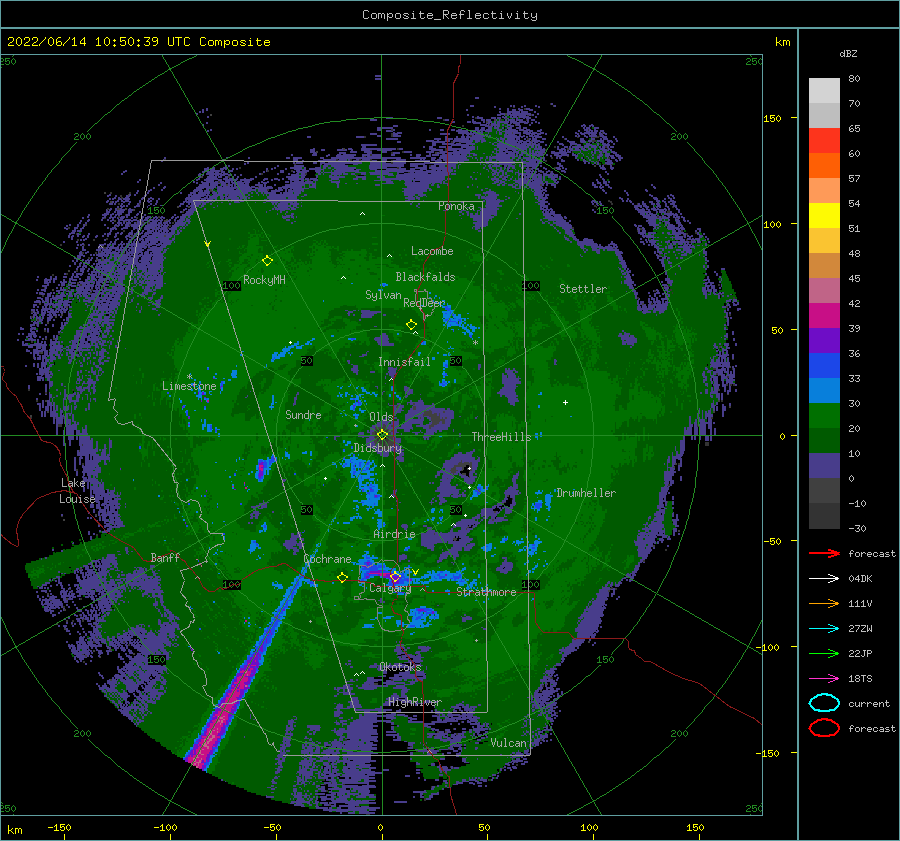Select the slate purple 0–10 dBZ swatch
The image size is (900, 841).
[824, 466]
